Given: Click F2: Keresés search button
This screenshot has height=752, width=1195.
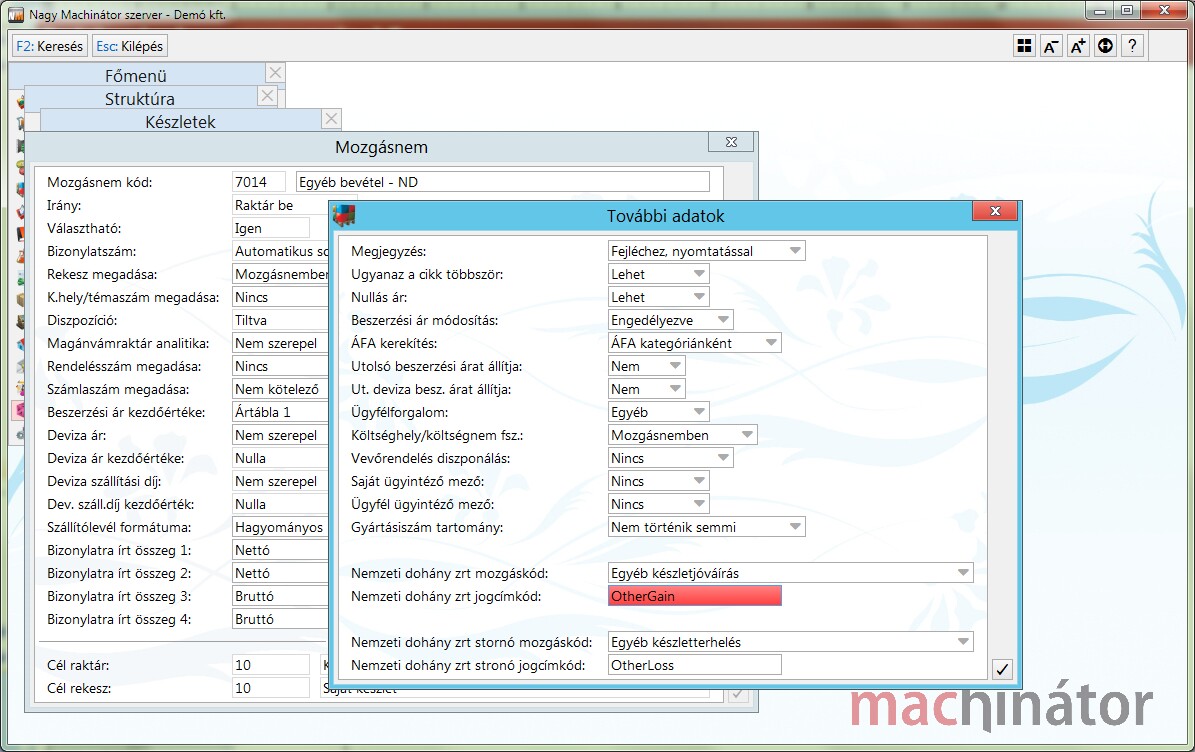Looking at the screenshot, I should pos(50,46).
